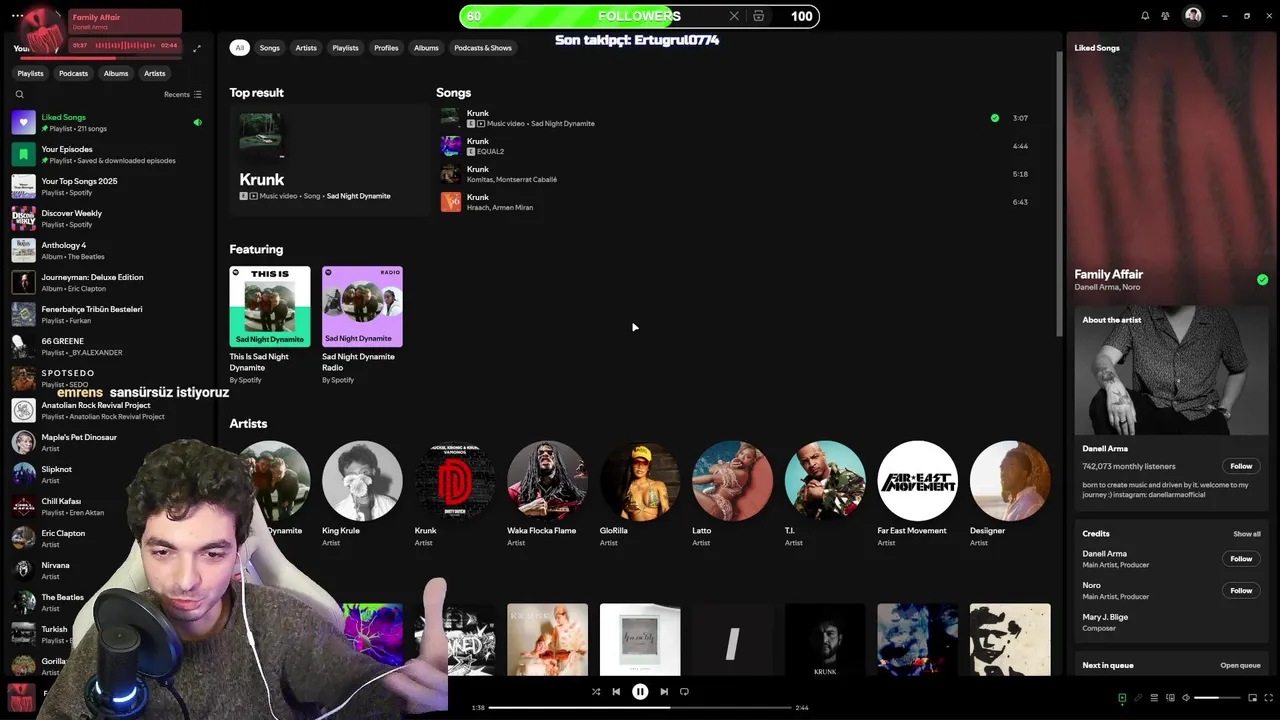Filter library by Podcasts chip
The height and width of the screenshot is (720, 1280).
[73, 73]
